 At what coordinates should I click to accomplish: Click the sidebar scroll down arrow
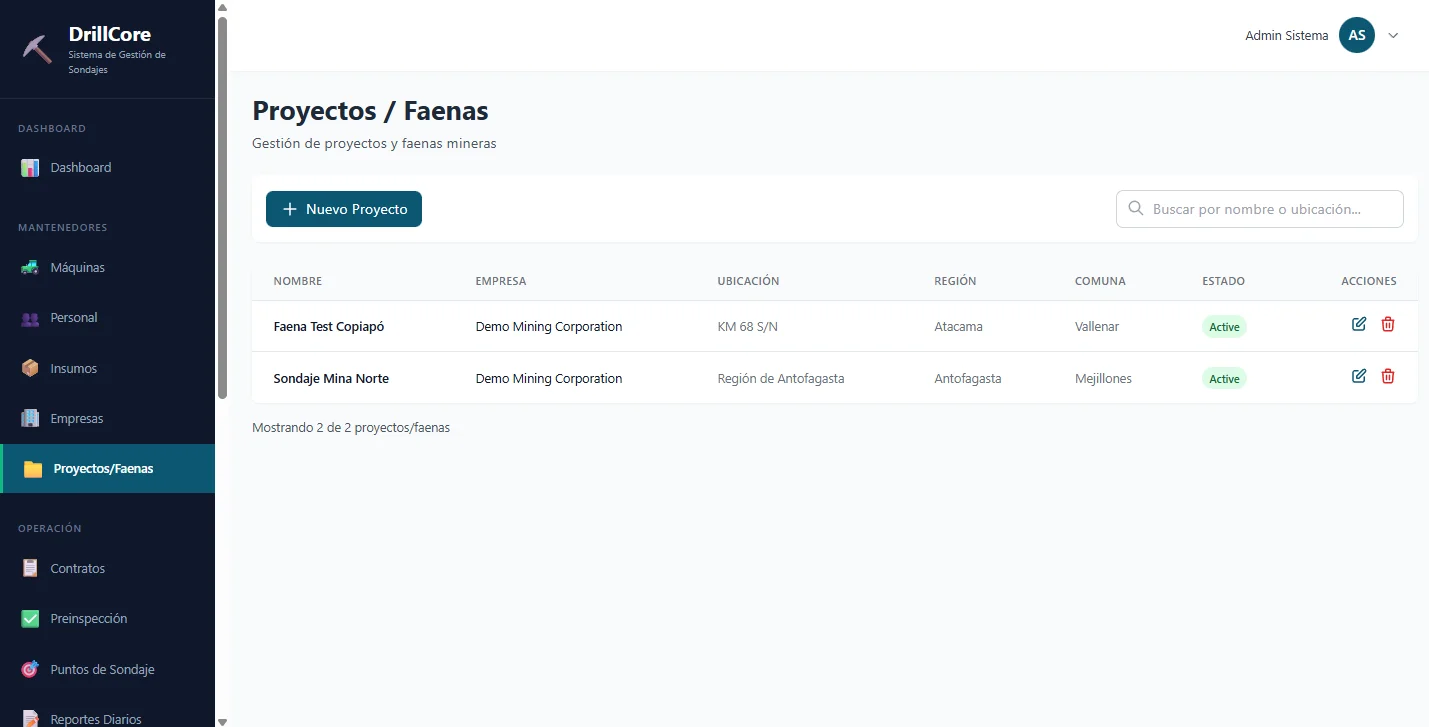tap(222, 720)
